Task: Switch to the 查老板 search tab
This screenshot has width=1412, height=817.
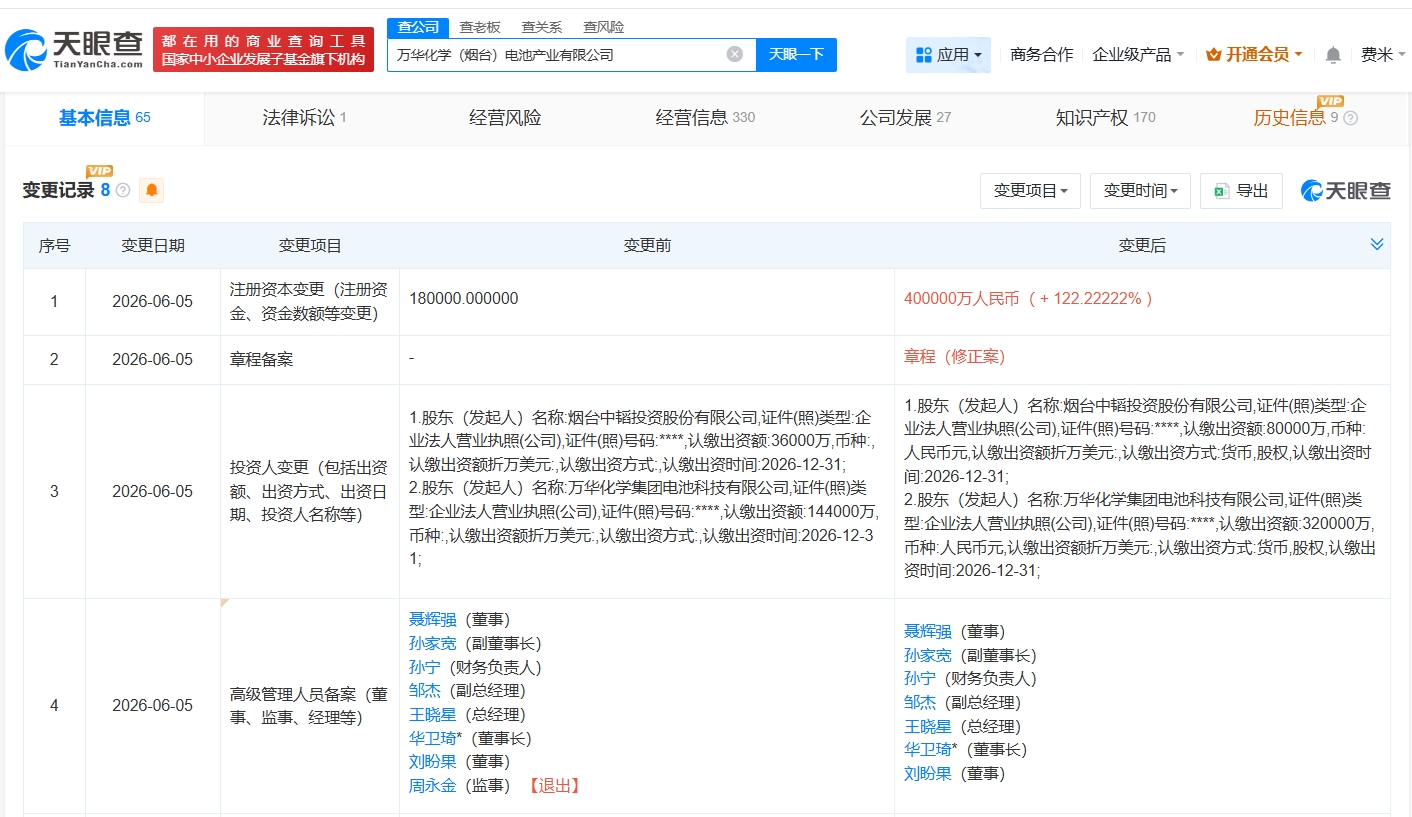Action: click(x=480, y=27)
